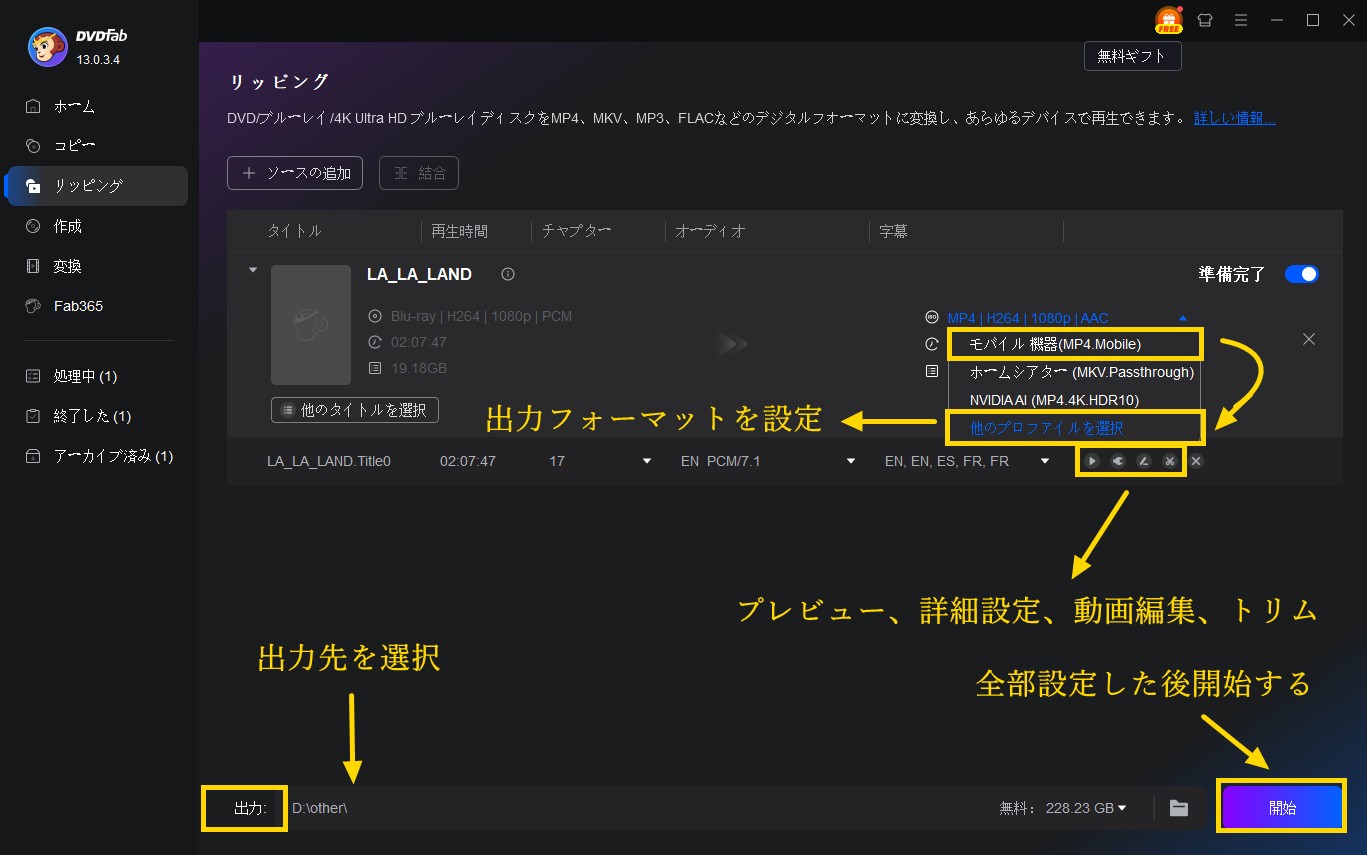Go to ホーム in sidebar

tap(97, 106)
